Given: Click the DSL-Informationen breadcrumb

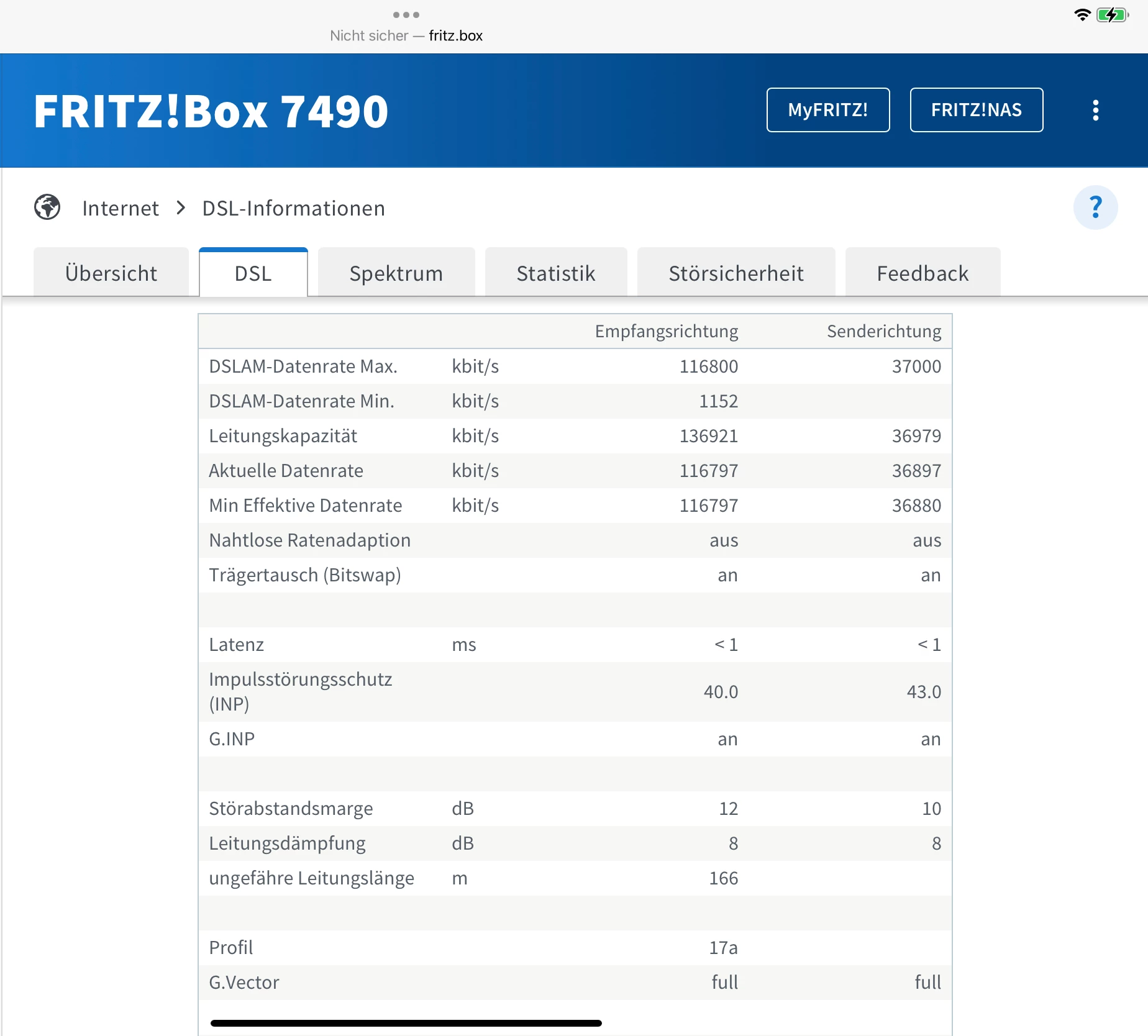Looking at the screenshot, I should coord(294,208).
